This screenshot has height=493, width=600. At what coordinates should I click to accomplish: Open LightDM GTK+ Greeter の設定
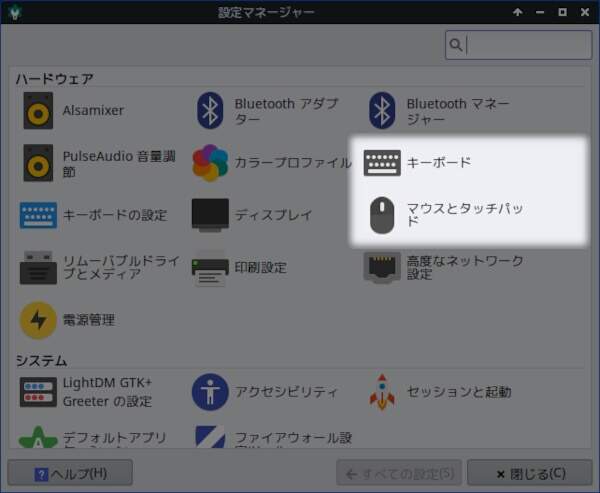click(38, 392)
